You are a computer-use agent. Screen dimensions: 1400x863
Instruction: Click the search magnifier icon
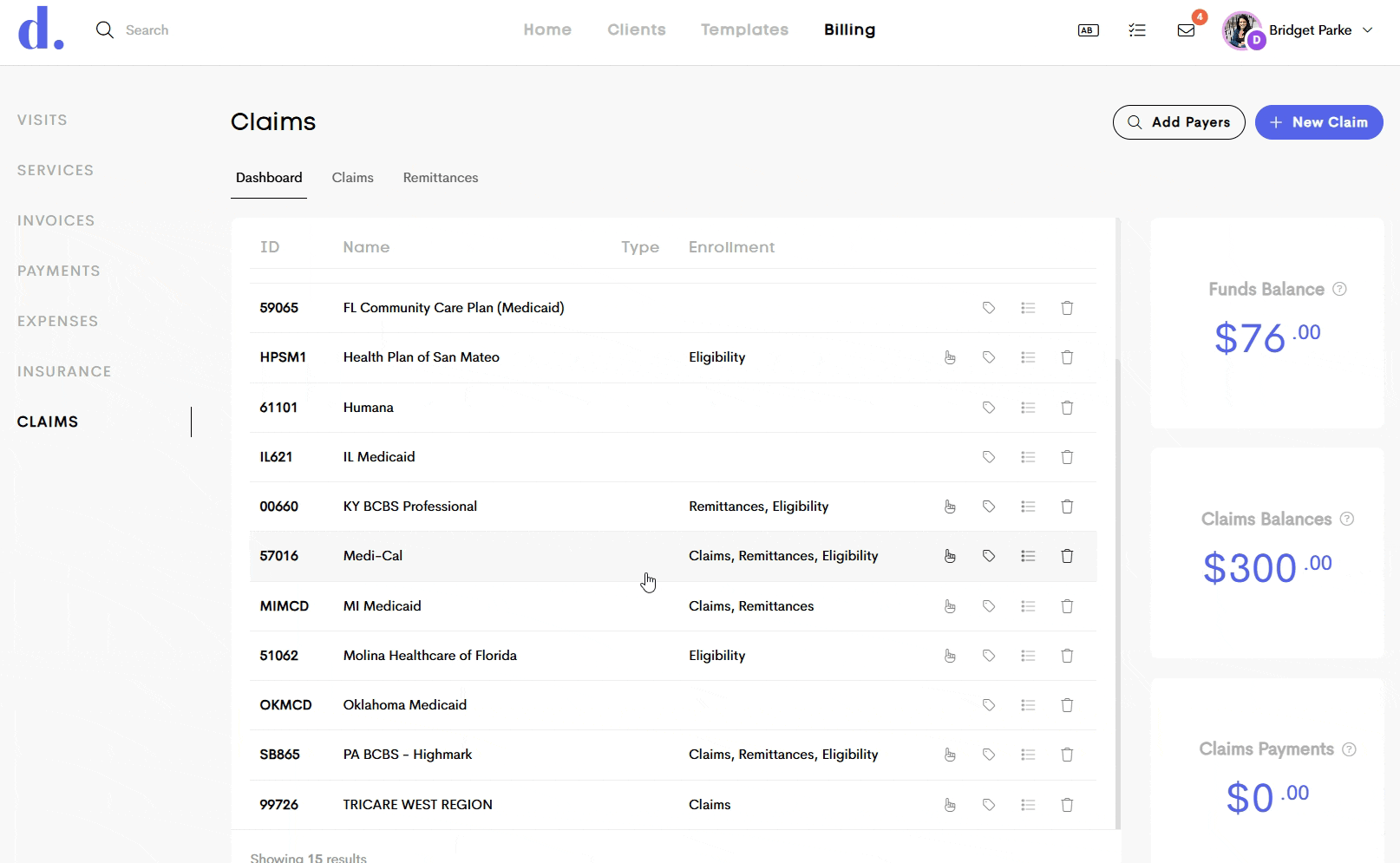click(x=105, y=30)
